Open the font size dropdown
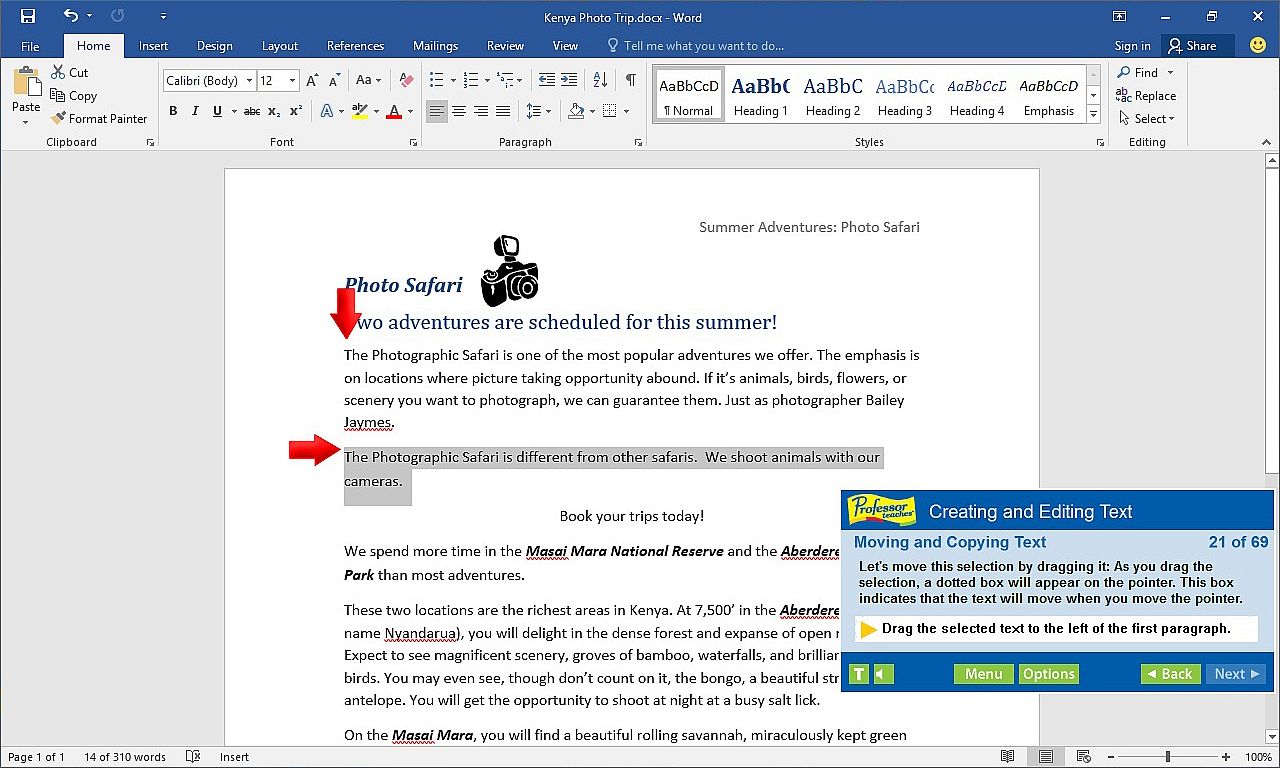Screen dimensions: 1280x768 (x=292, y=80)
